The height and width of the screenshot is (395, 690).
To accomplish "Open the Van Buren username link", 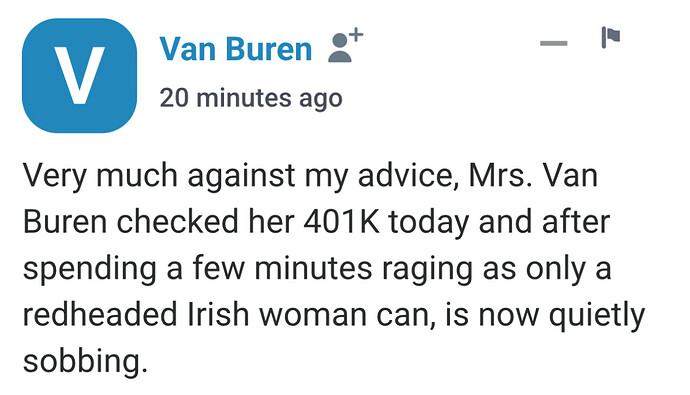I will [236, 49].
